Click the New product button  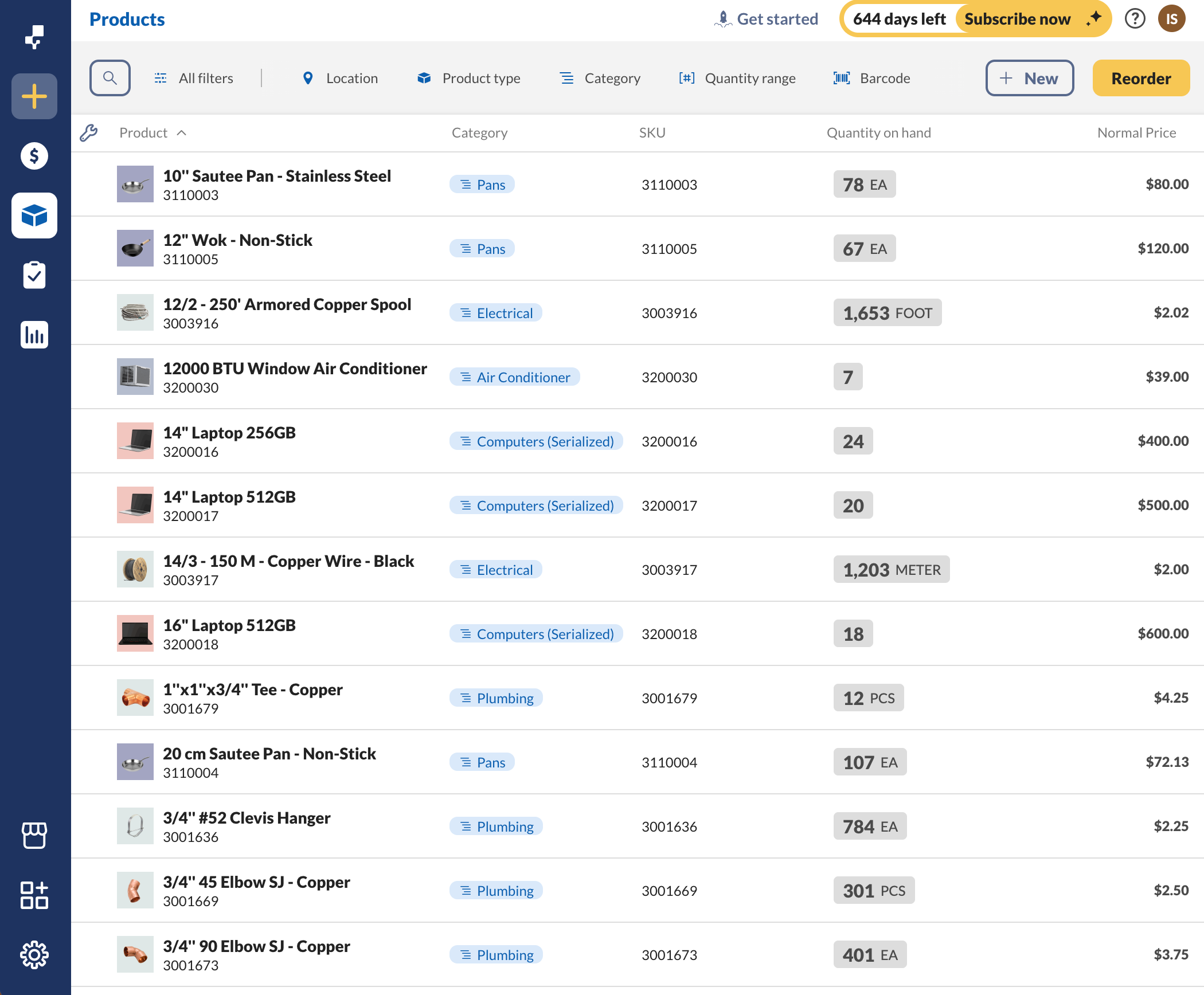pyautogui.click(x=1029, y=78)
